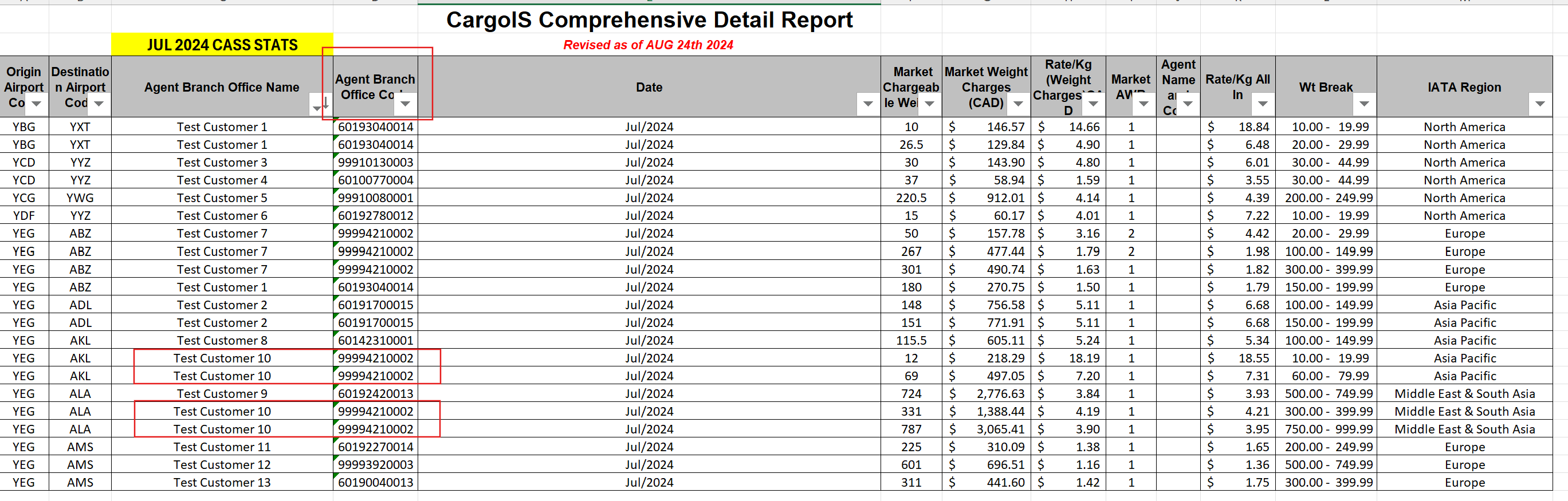Image resolution: width=1568 pixels, height=501 pixels.
Task: Open the Rate/Kg All In filter arrow
Action: coord(1263,104)
